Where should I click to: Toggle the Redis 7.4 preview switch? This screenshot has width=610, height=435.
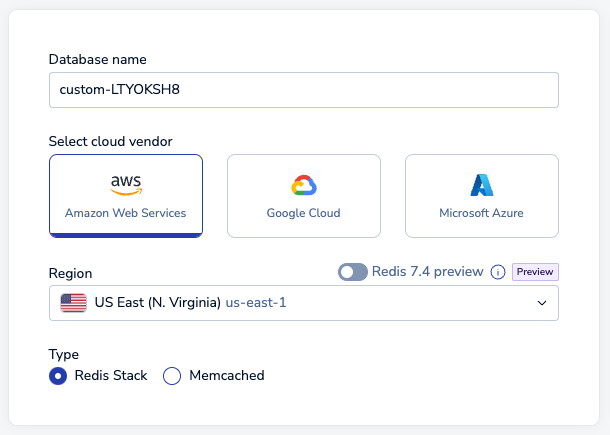352,272
